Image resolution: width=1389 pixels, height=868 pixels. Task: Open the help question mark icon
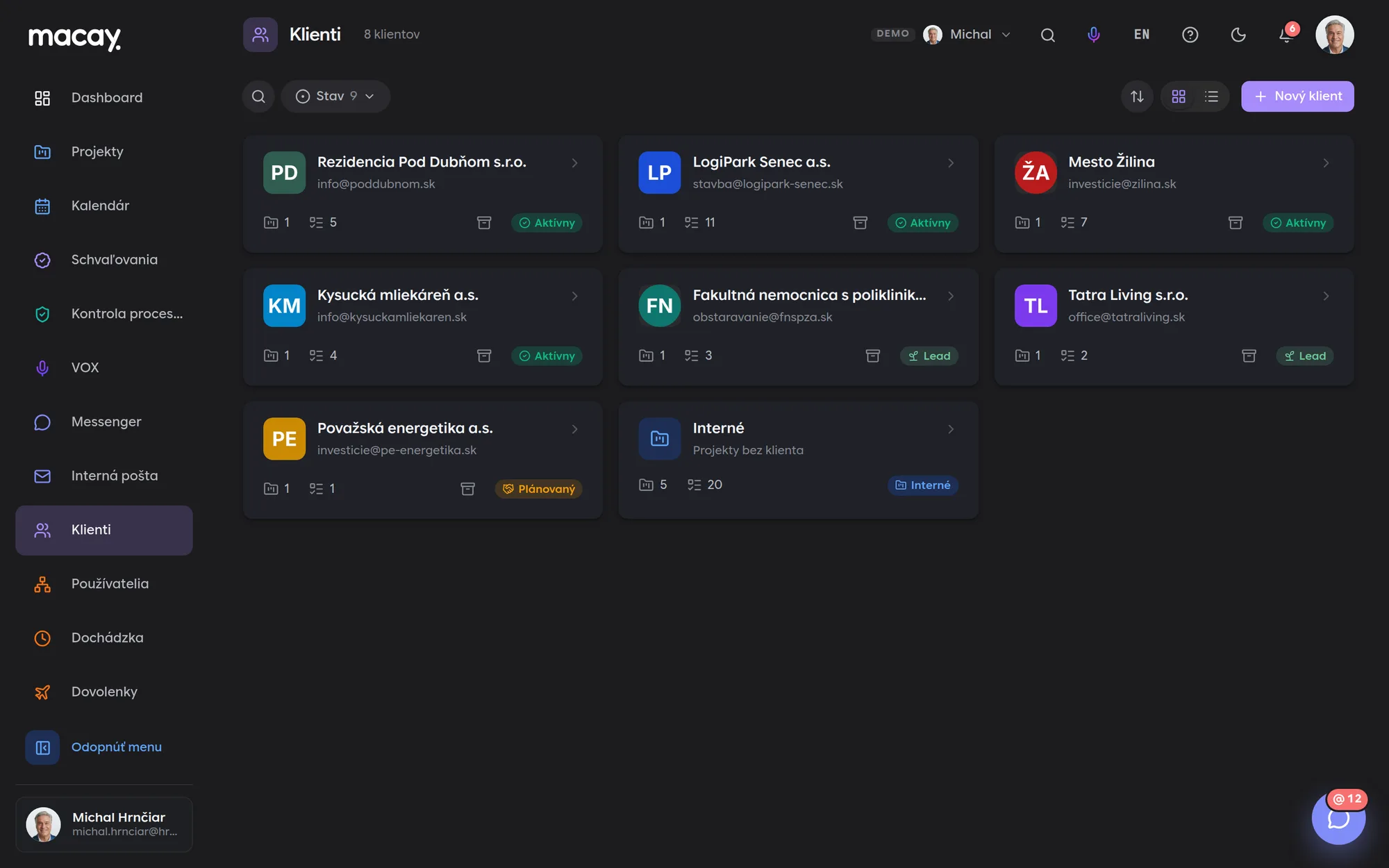[1190, 35]
